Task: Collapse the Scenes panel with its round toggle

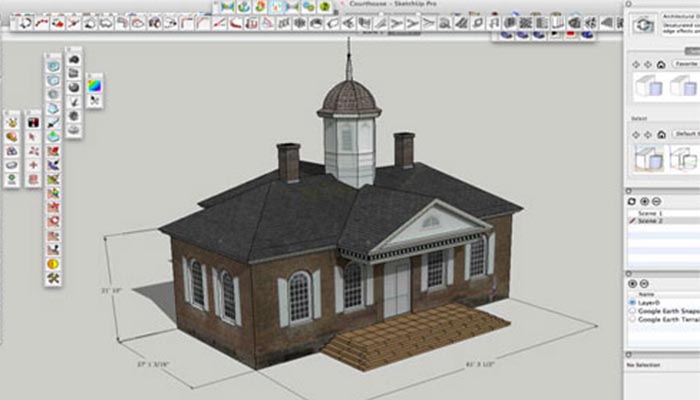Action: (629, 191)
